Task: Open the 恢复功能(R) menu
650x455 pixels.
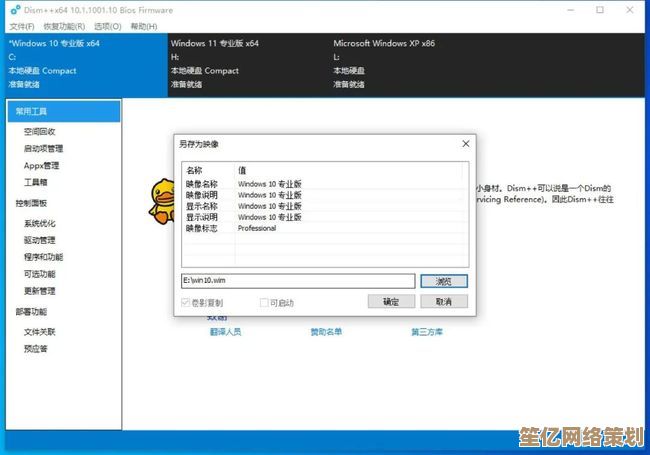Action: 64,27
